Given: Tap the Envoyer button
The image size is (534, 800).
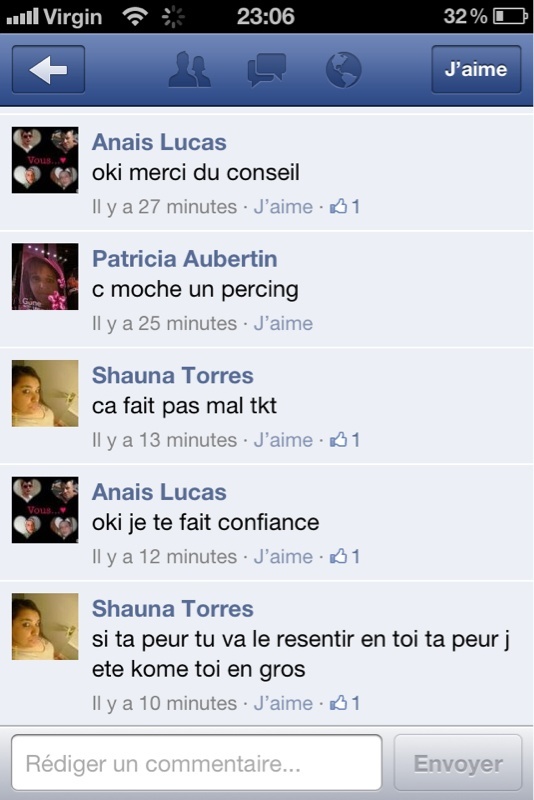Looking at the screenshot, I should pos(458,763).
